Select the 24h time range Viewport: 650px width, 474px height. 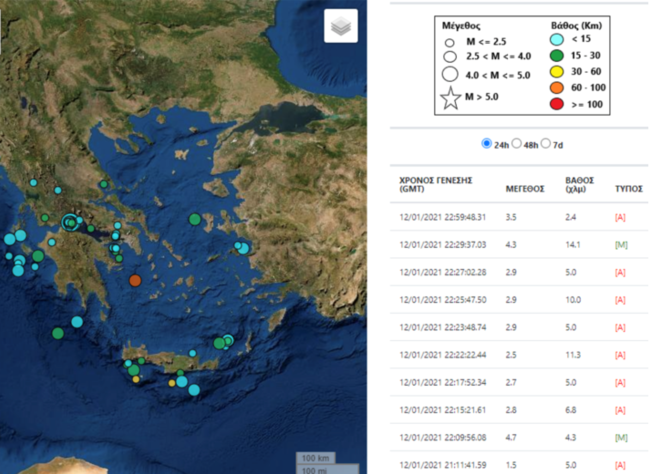(x=487, y=144)
